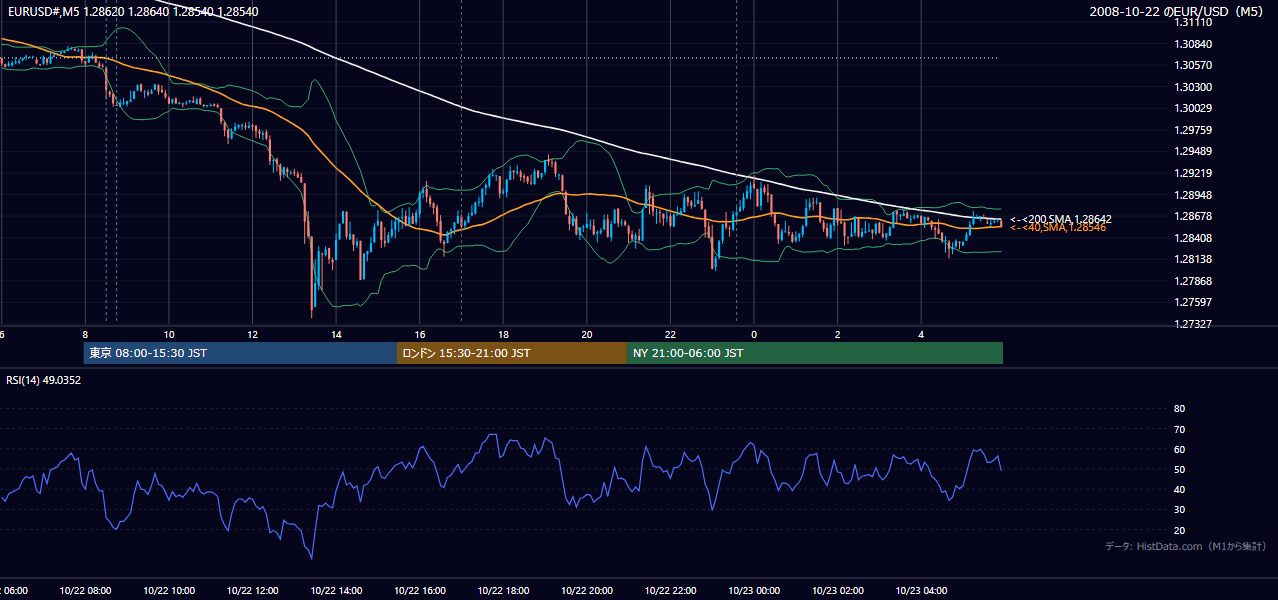This screenshot has width=1278, height=600.
Task: Click the 10/22 10:00 time axis label
Action: click(169, 590)
